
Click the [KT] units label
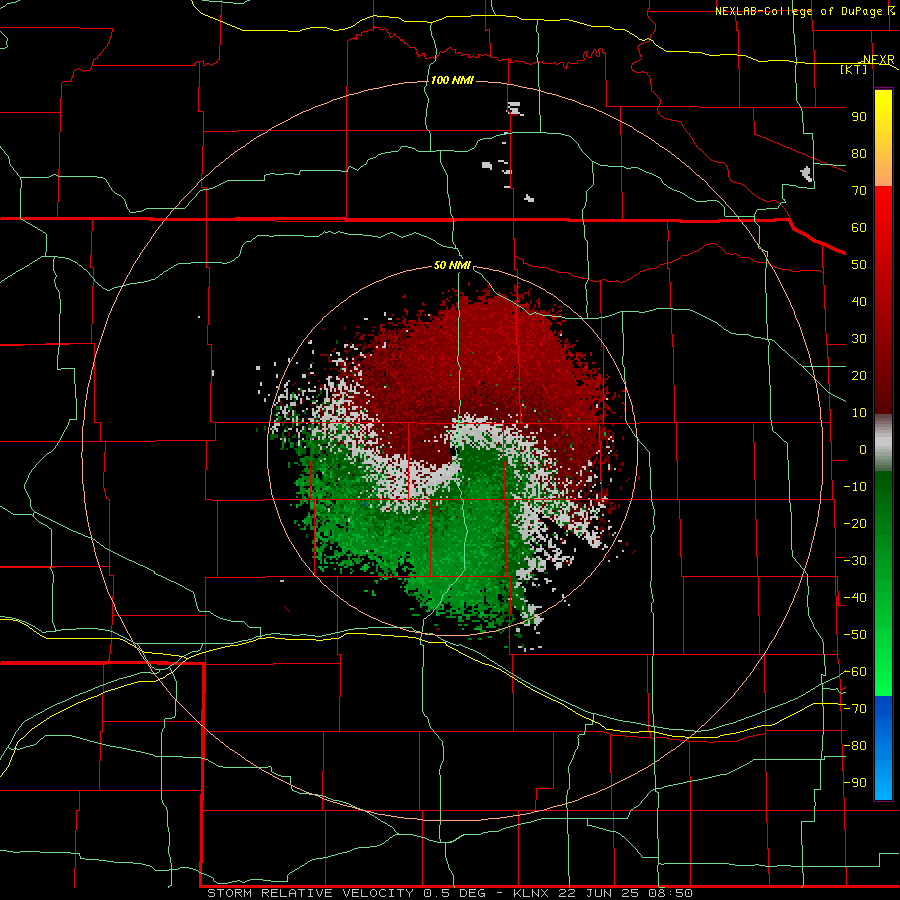coord(854,69)
